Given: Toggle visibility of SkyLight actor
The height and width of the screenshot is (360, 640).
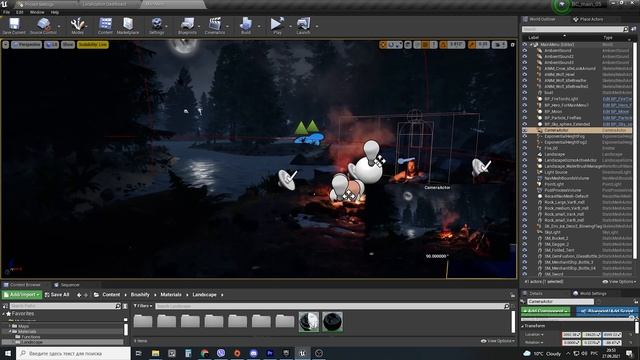Looking at the screenshot, I should [525, 232].
